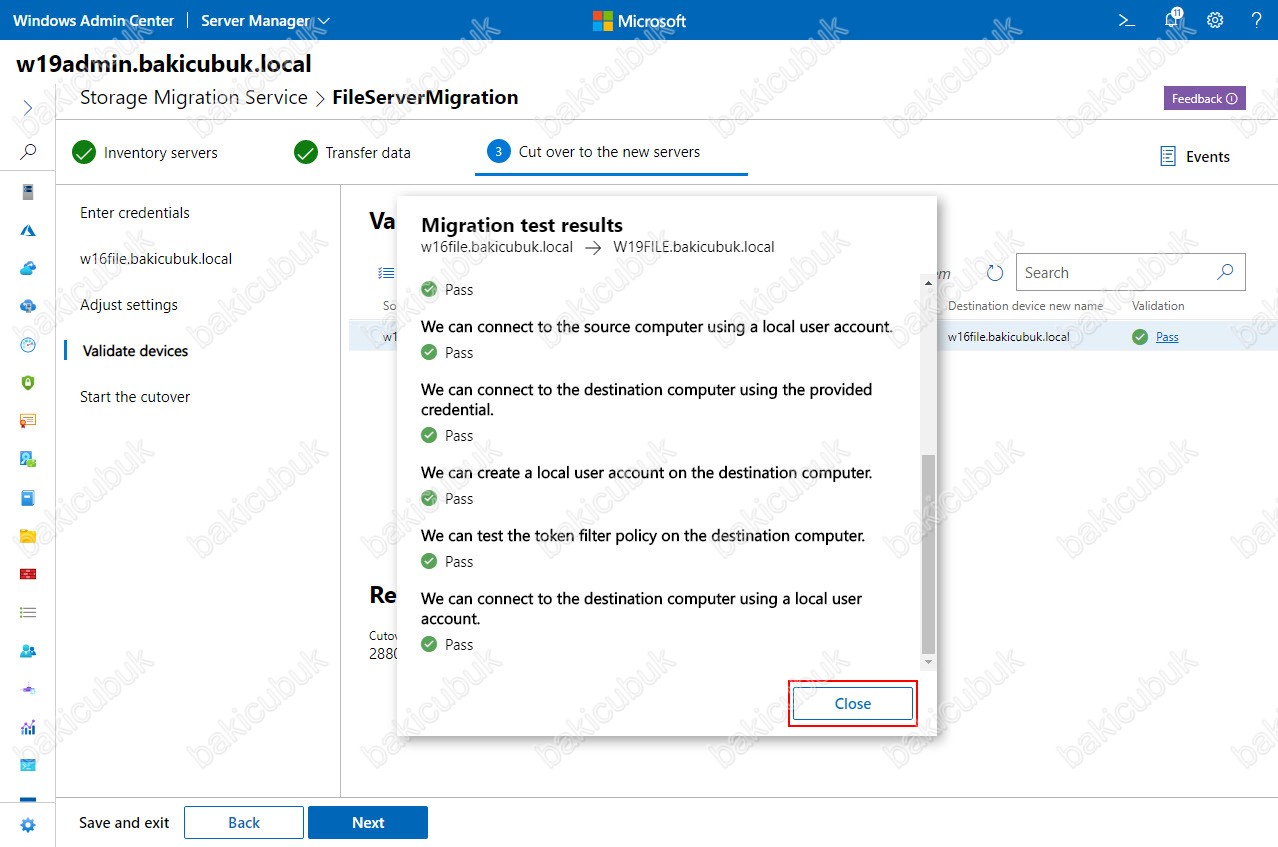Open the Pass validation link
Viewport: 1278px width, 847px height.
(1167, 337)
